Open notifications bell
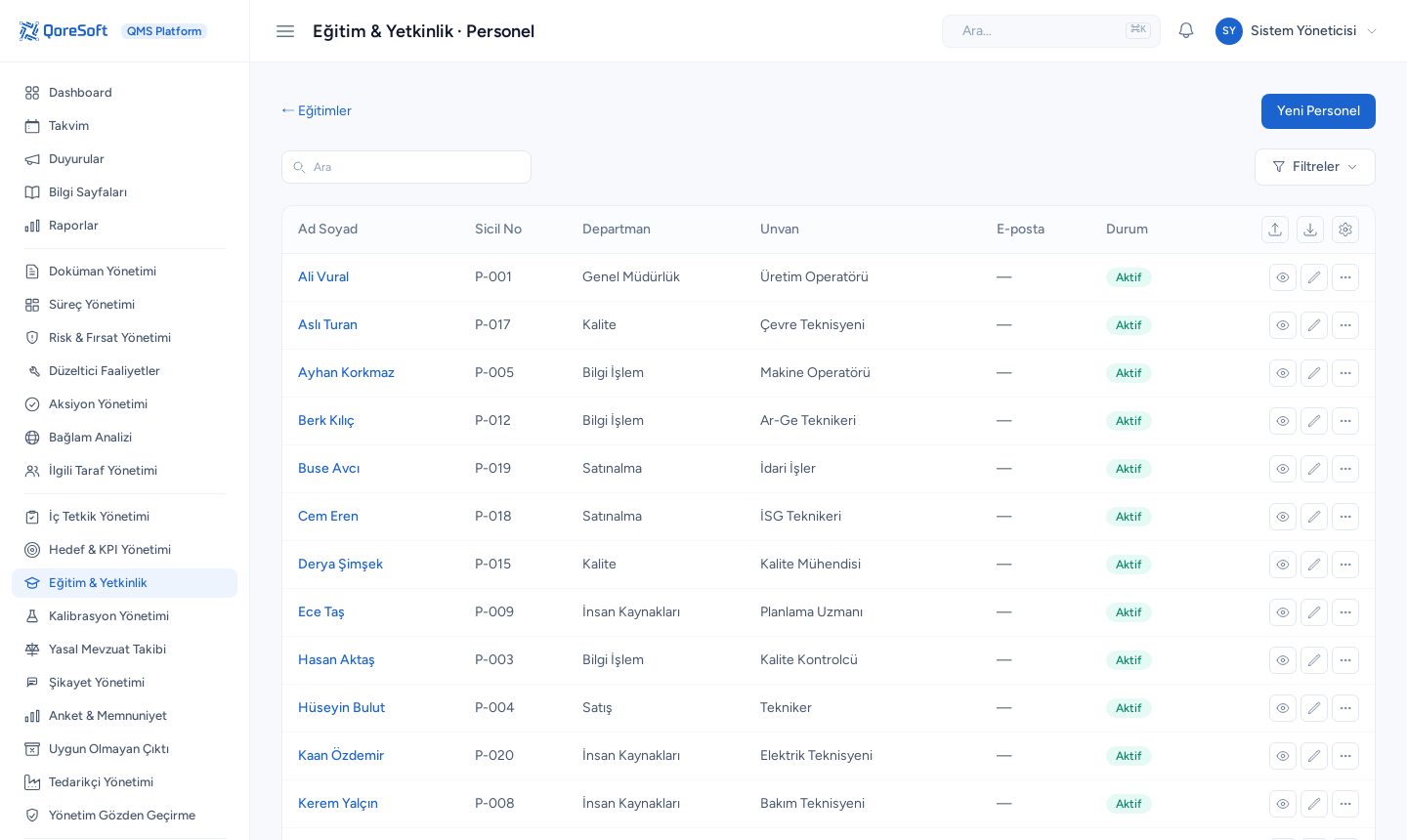1407x840 pixels. pos(1186,31)
